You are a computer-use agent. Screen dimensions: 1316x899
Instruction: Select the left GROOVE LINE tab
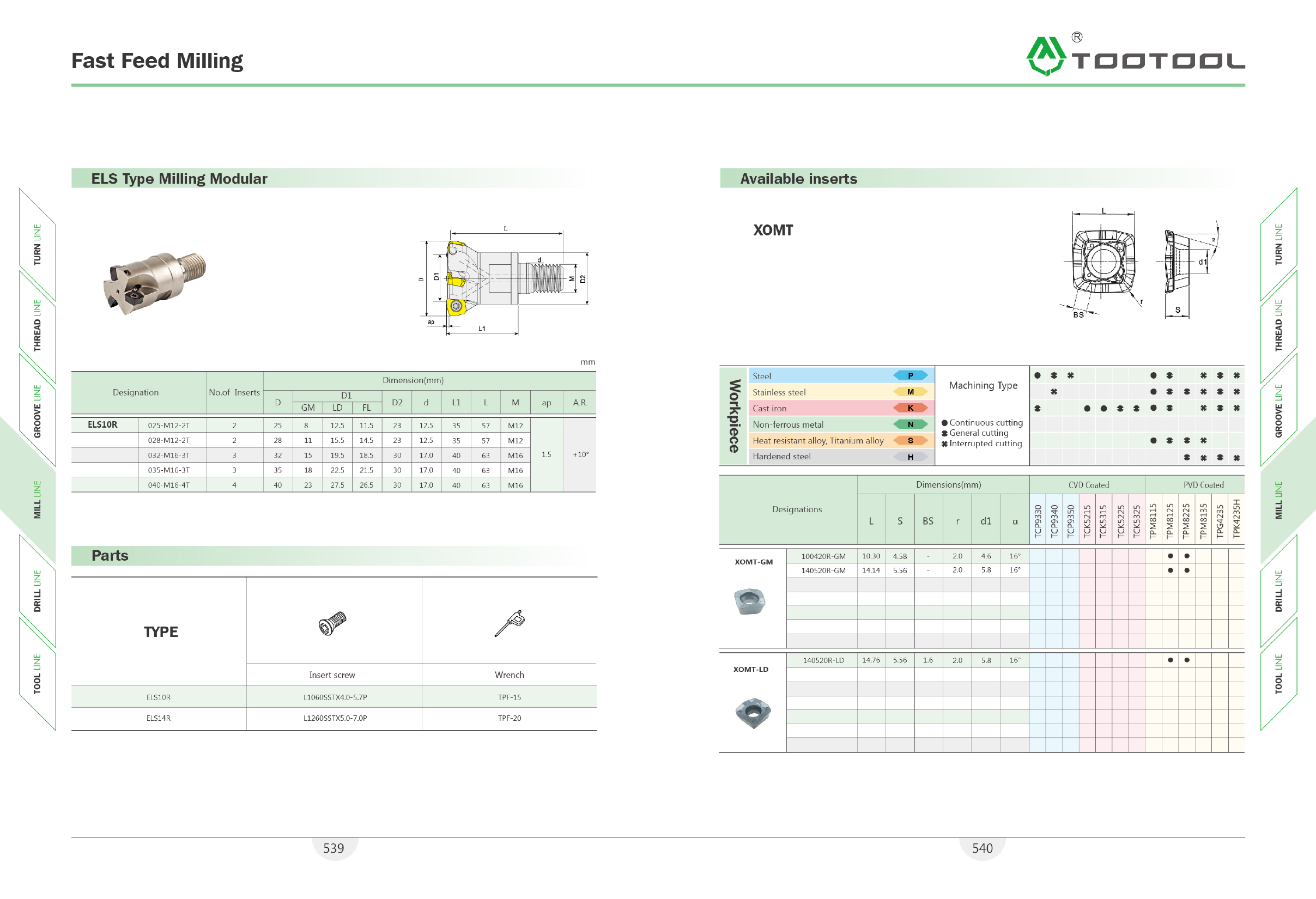pyautogui.click(x=38, y=411)
